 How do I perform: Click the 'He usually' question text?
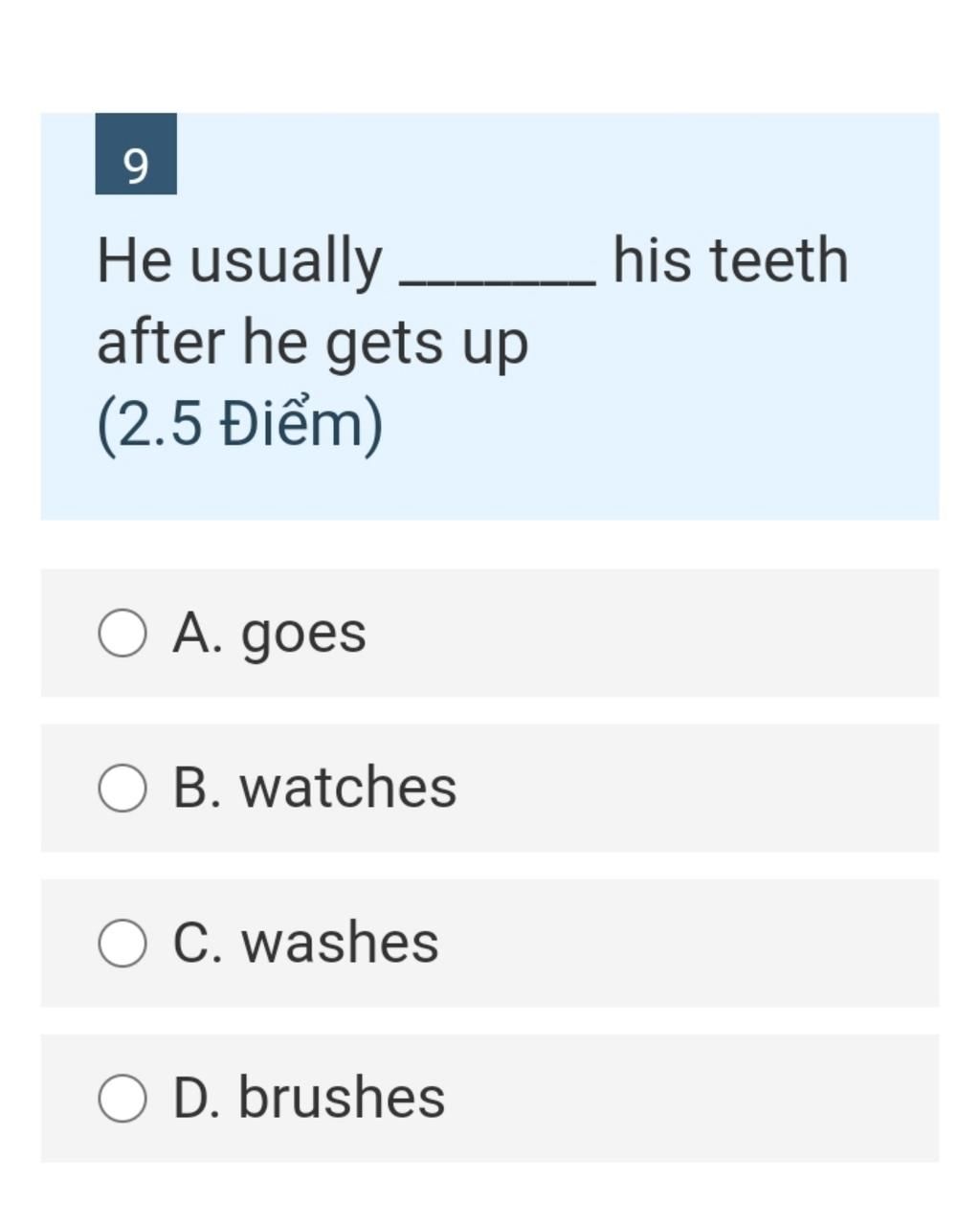(239, 261)
